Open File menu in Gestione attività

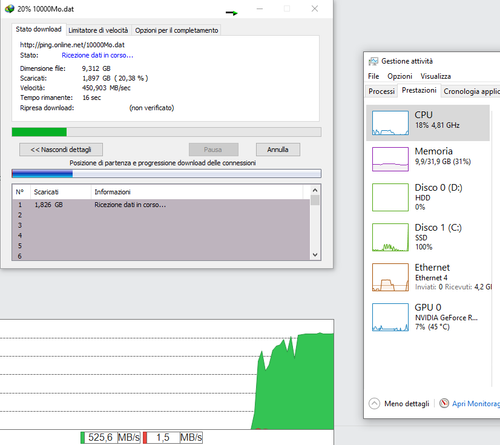(x=373, y=76)
